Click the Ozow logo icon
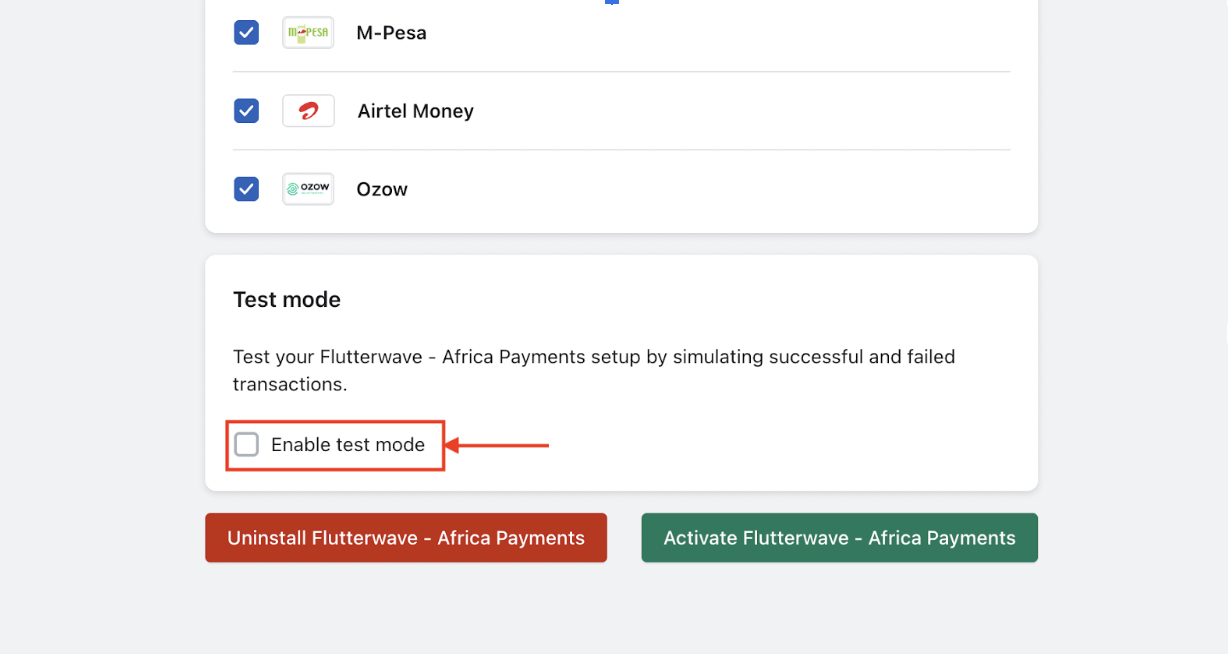Image resolution: width=1228 pixels, height=654 pixels. pos(308,189)
